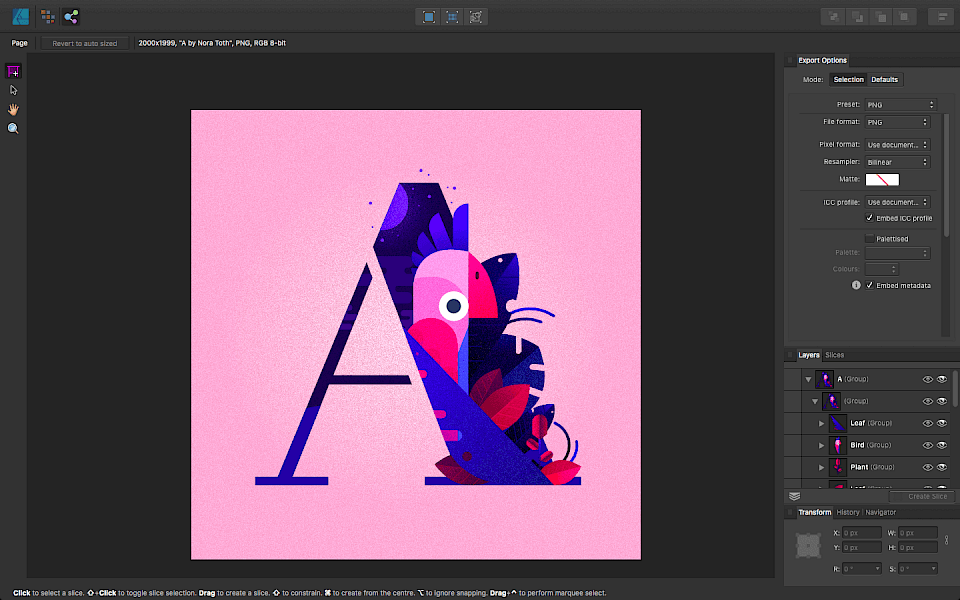Viewport: 960px width, 600px height.
Task: Select the Slice Selection arrow tool
Action: point(13,90)
